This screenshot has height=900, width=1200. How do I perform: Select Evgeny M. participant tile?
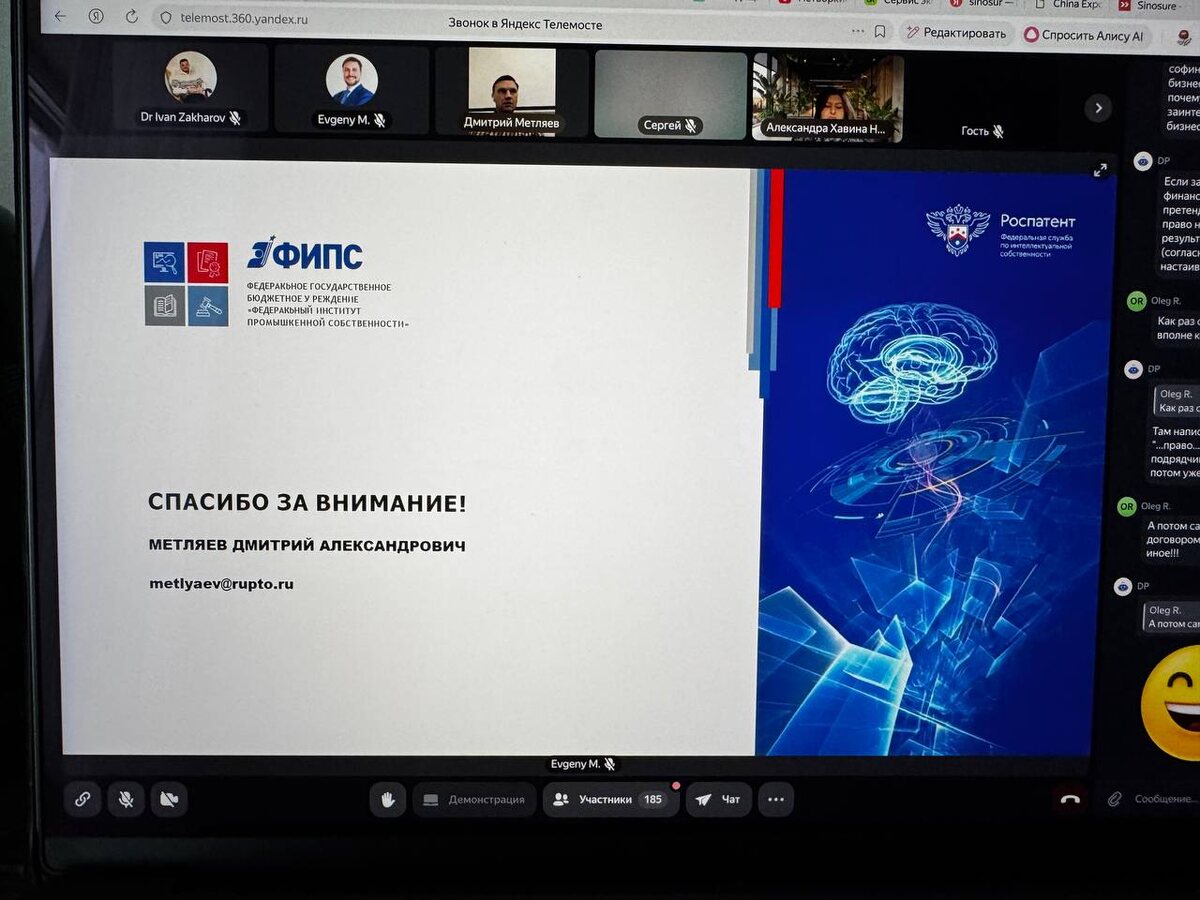351,90
